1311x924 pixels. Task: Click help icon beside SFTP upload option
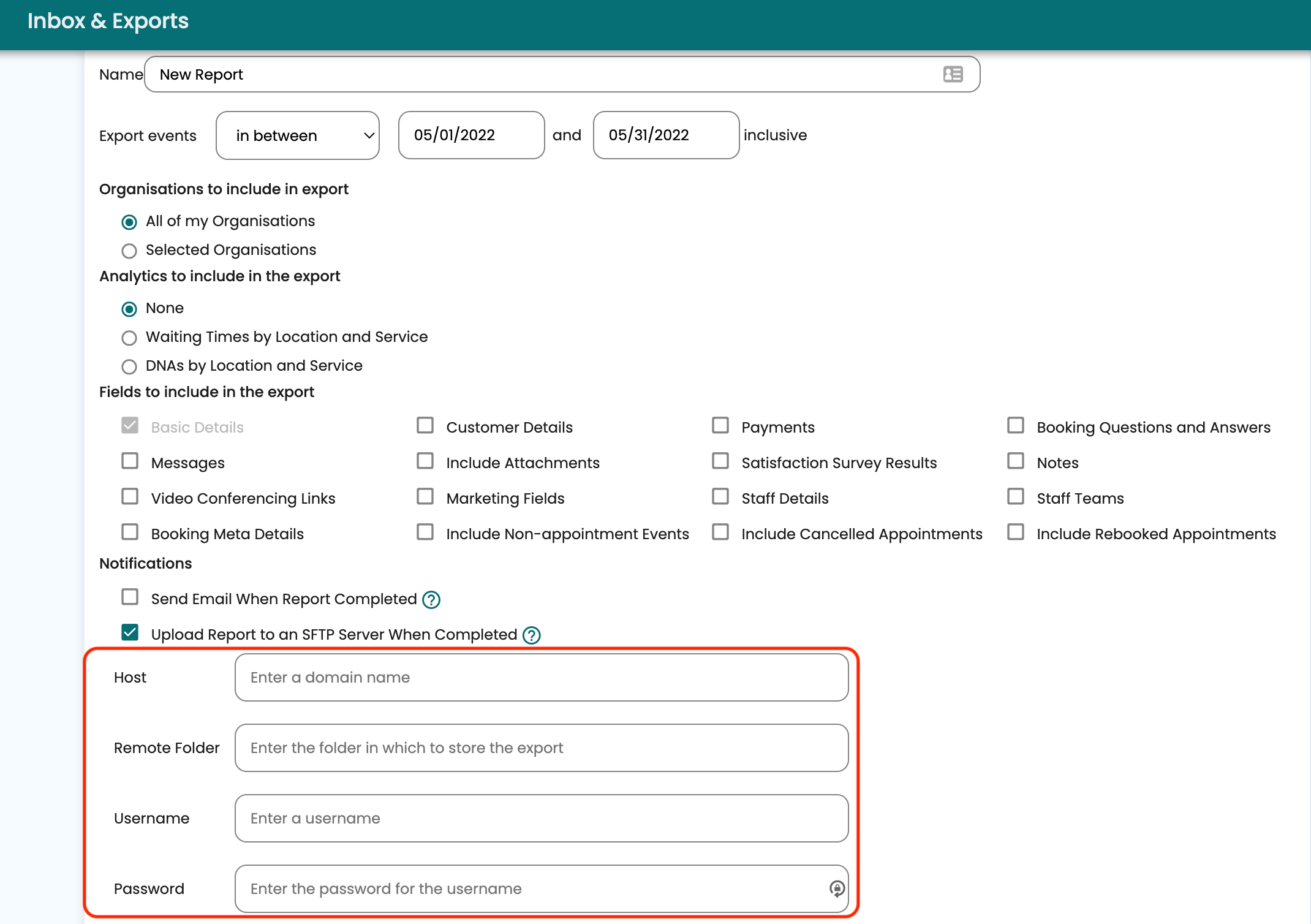(531, 635)
